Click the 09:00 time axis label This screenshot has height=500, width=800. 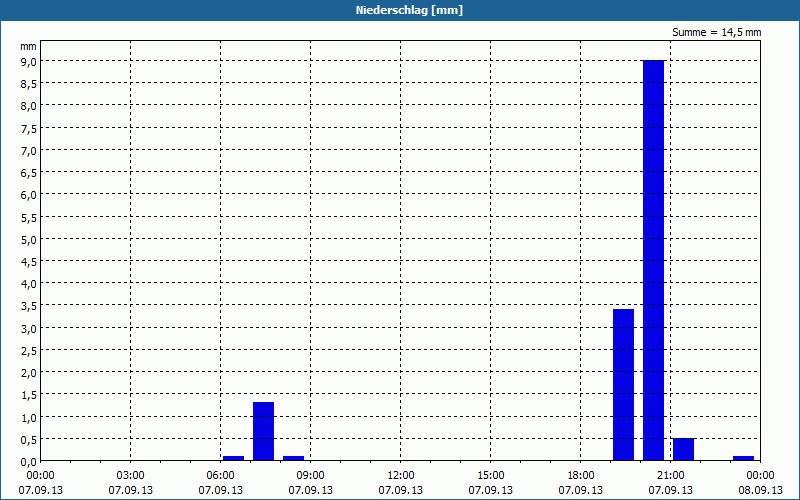[310, 476]
